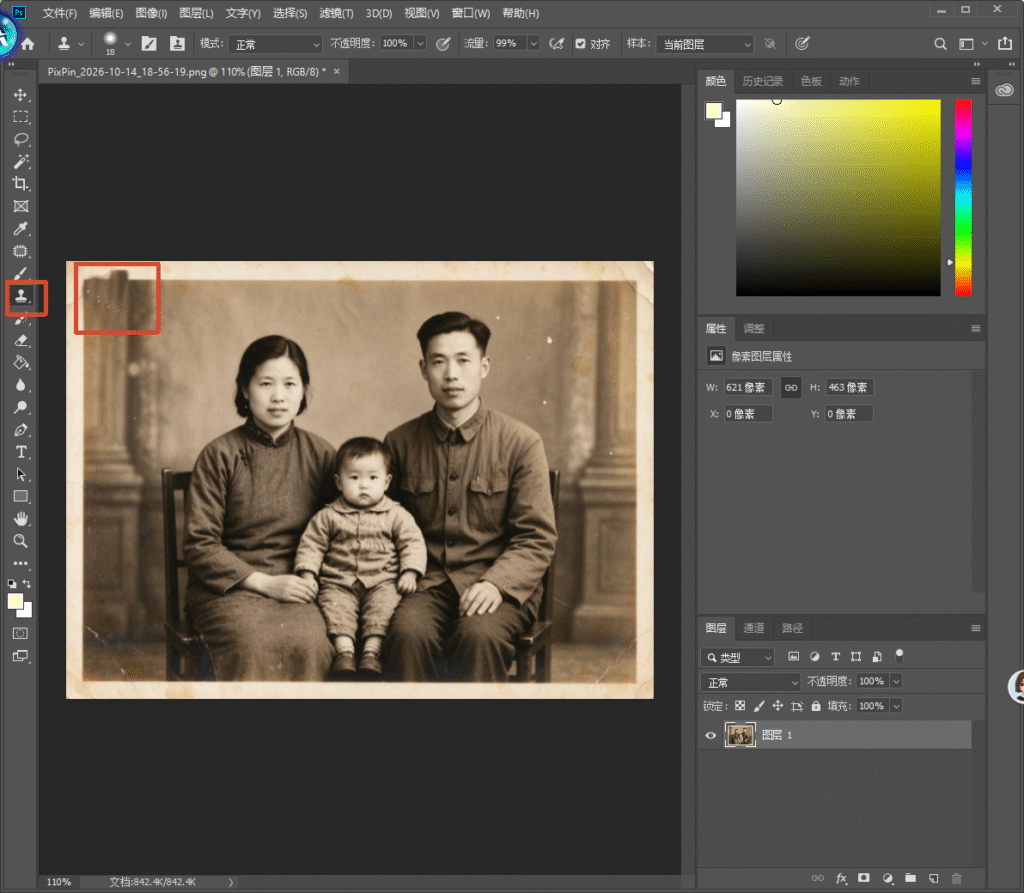The width and height of the screenshot is (1024, 893).
Task: Select the Dodge tool
Action: click(21, 408)
